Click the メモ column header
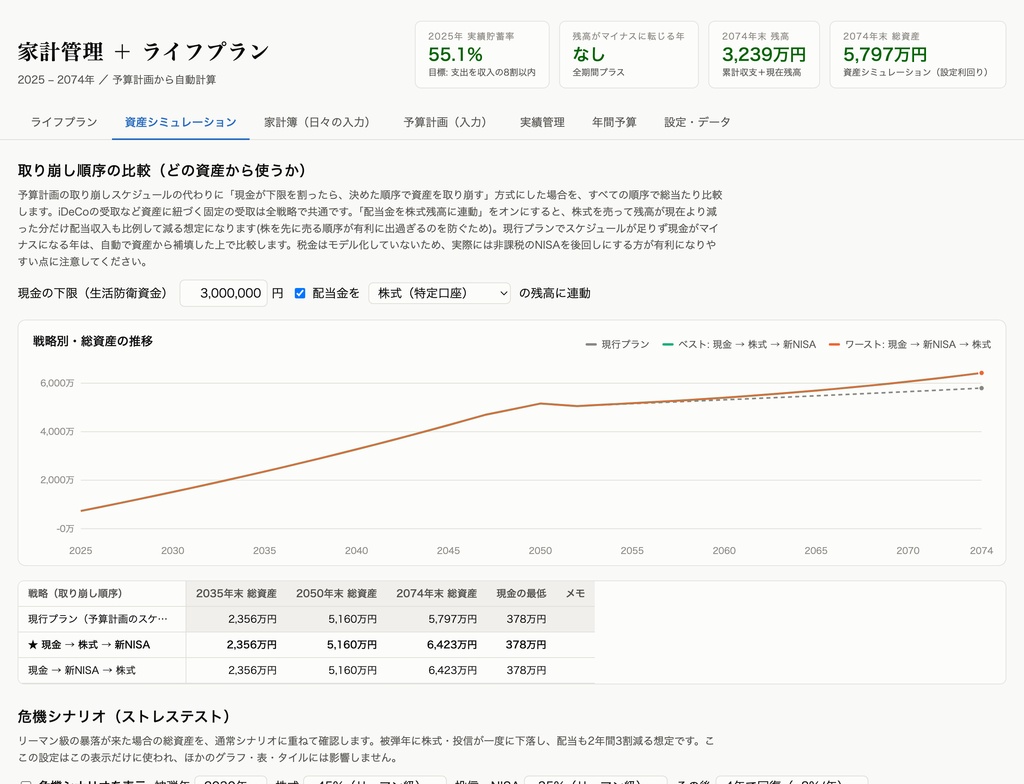 (x=575, y=593)
